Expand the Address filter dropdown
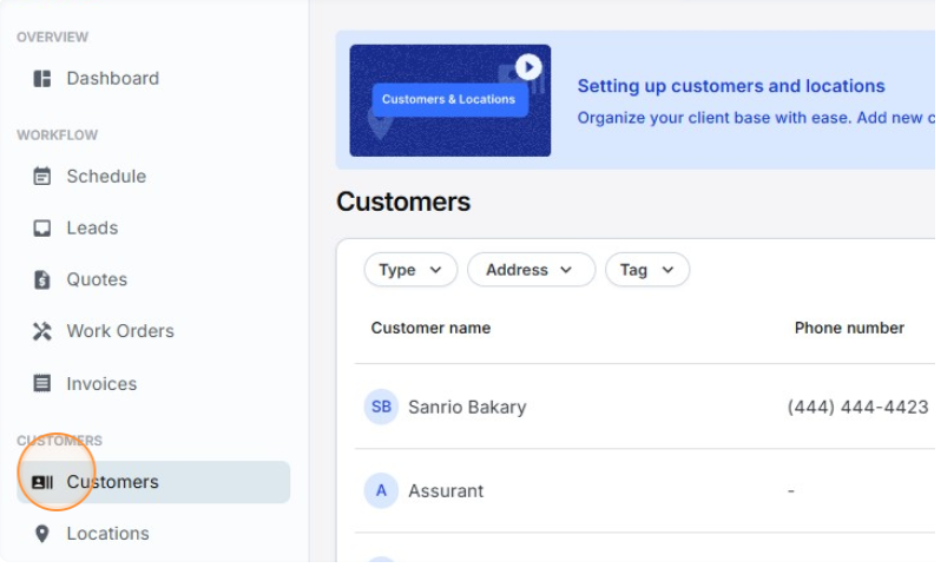The width and height of the screenshot is (936, 568). [x=530, y=270]
